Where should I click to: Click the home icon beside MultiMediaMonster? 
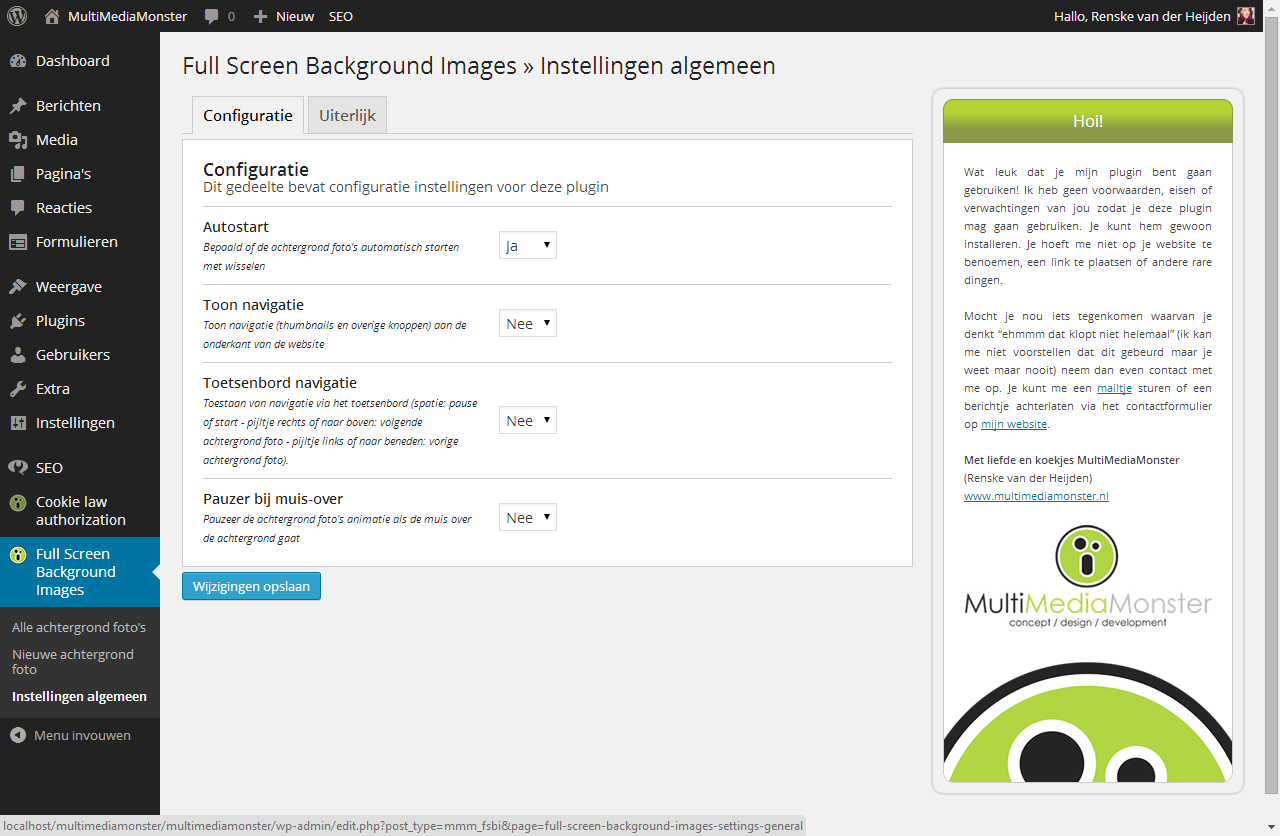click(52, 16)
